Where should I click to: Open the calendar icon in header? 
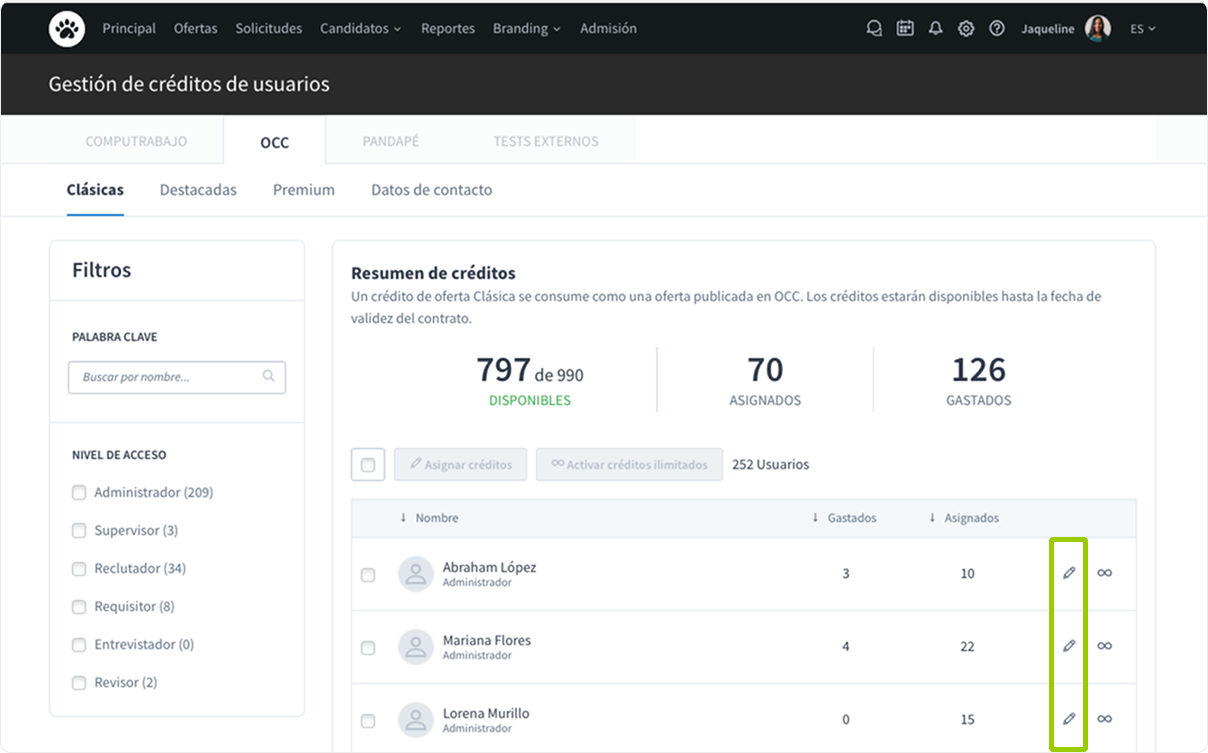905,29
